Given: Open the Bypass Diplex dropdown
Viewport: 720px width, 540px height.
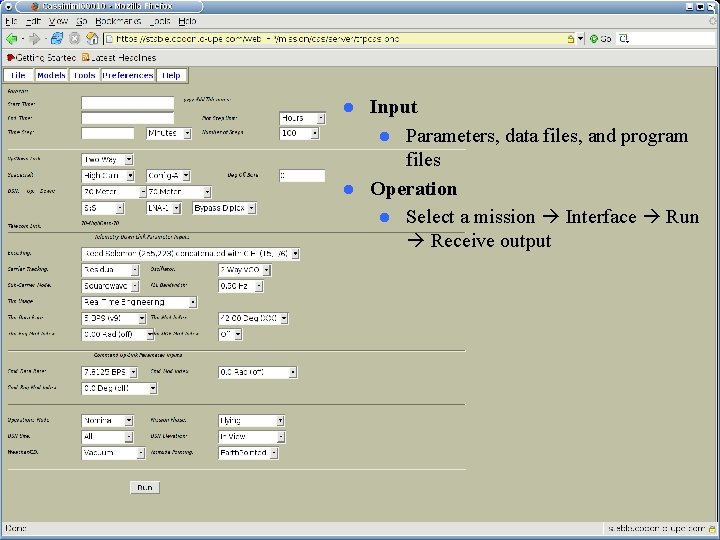Looking at the screenshot, I should (224, 208).
